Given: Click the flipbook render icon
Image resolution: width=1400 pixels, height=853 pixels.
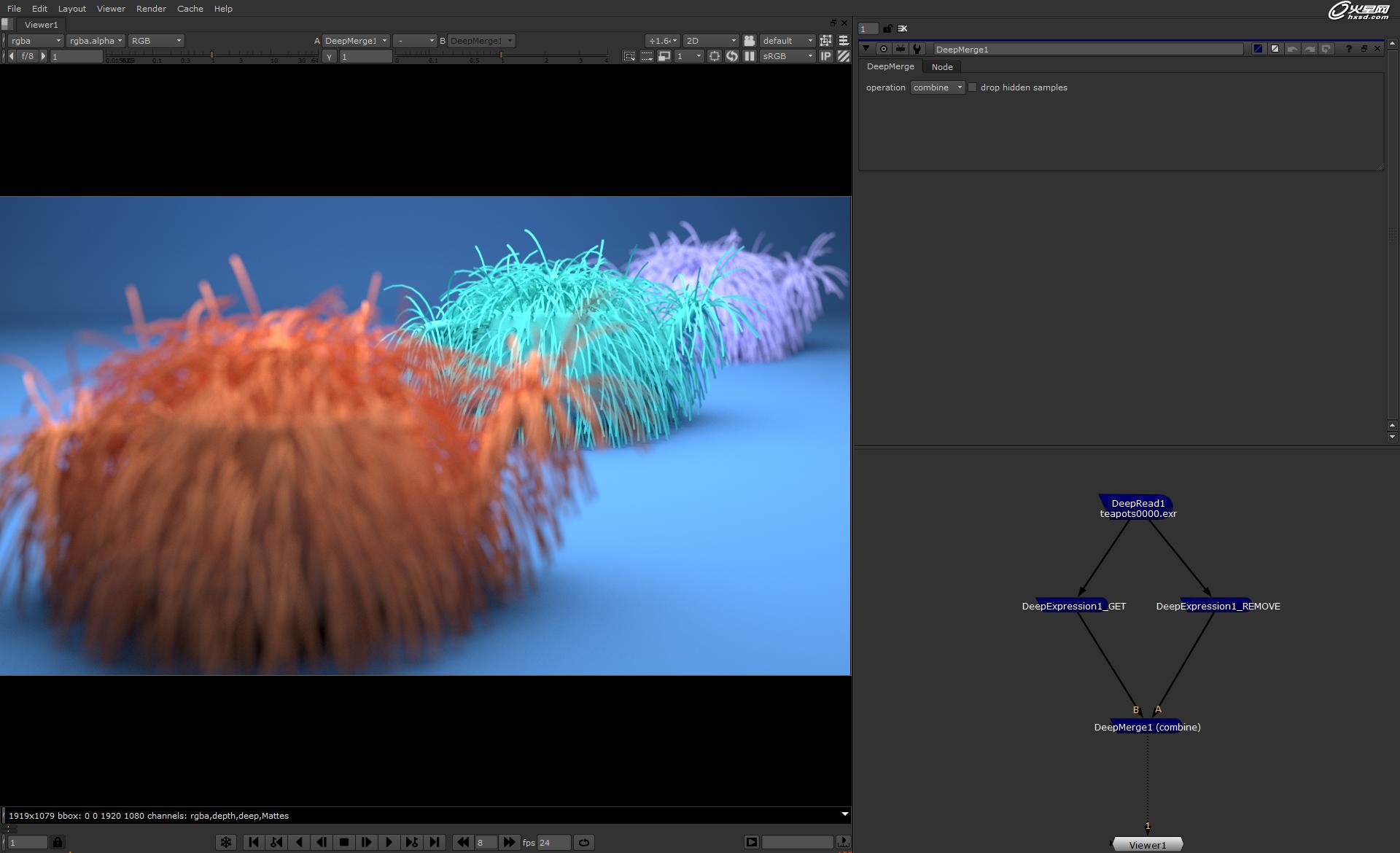Looking at the screenshot, I should pos(751,842).
